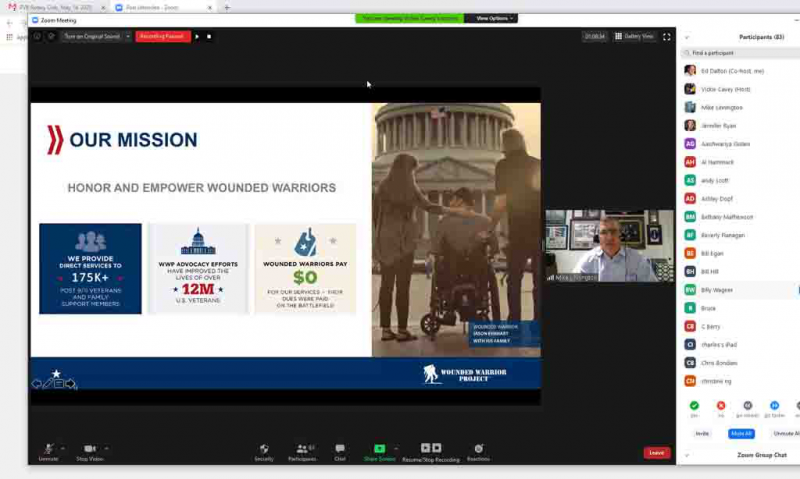Click the browser back arrow
Image resolution: width=800 pixels, height=479 pixels.
click(x=9, y=23)
